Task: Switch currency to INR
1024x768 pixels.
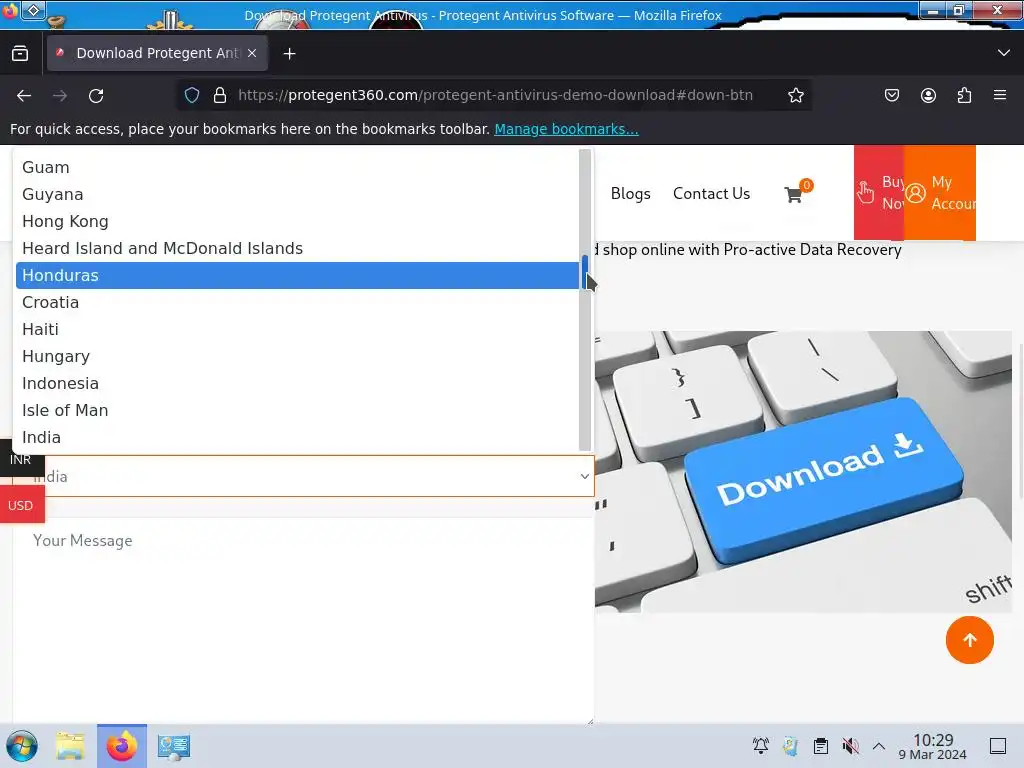Action: [x=20, y=460]
